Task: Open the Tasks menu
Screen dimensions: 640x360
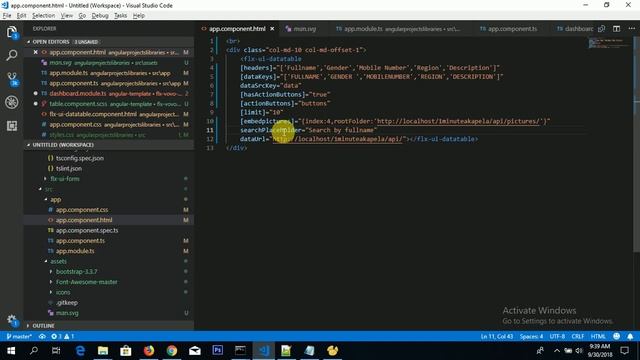Action: pyautogui.click(x=120, y=16)
